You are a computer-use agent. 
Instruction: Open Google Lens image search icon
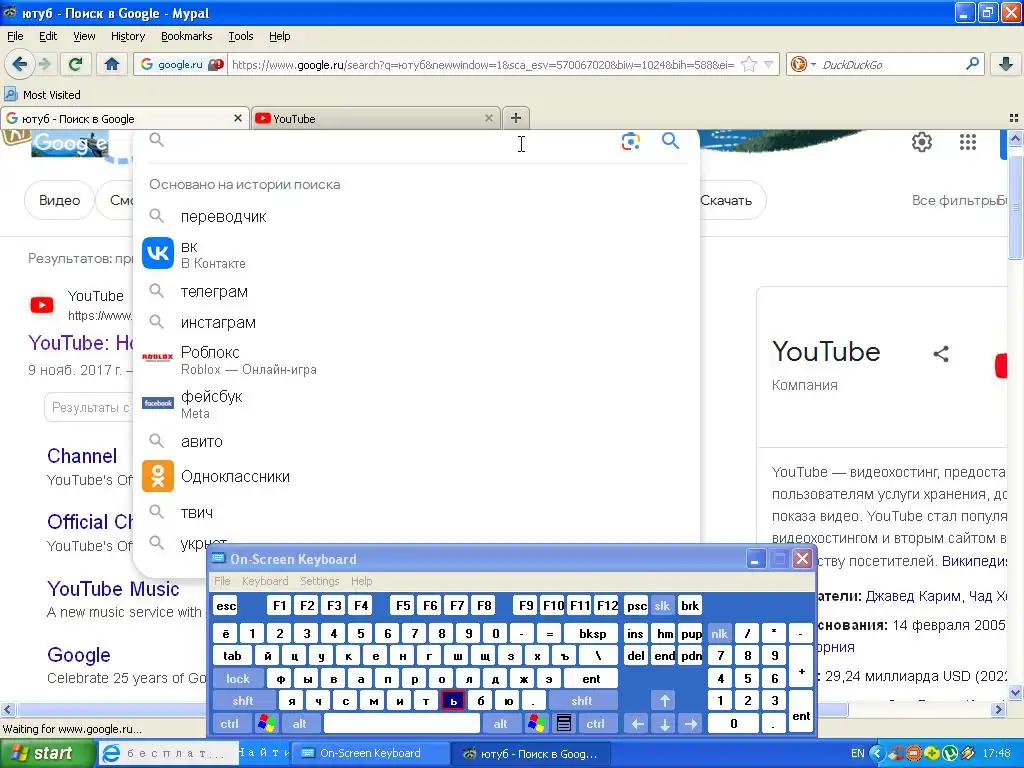coord(630,141)
